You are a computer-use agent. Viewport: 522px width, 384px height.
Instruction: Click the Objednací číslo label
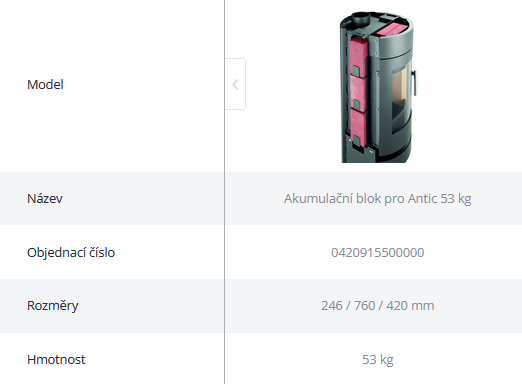pos(71,252)
